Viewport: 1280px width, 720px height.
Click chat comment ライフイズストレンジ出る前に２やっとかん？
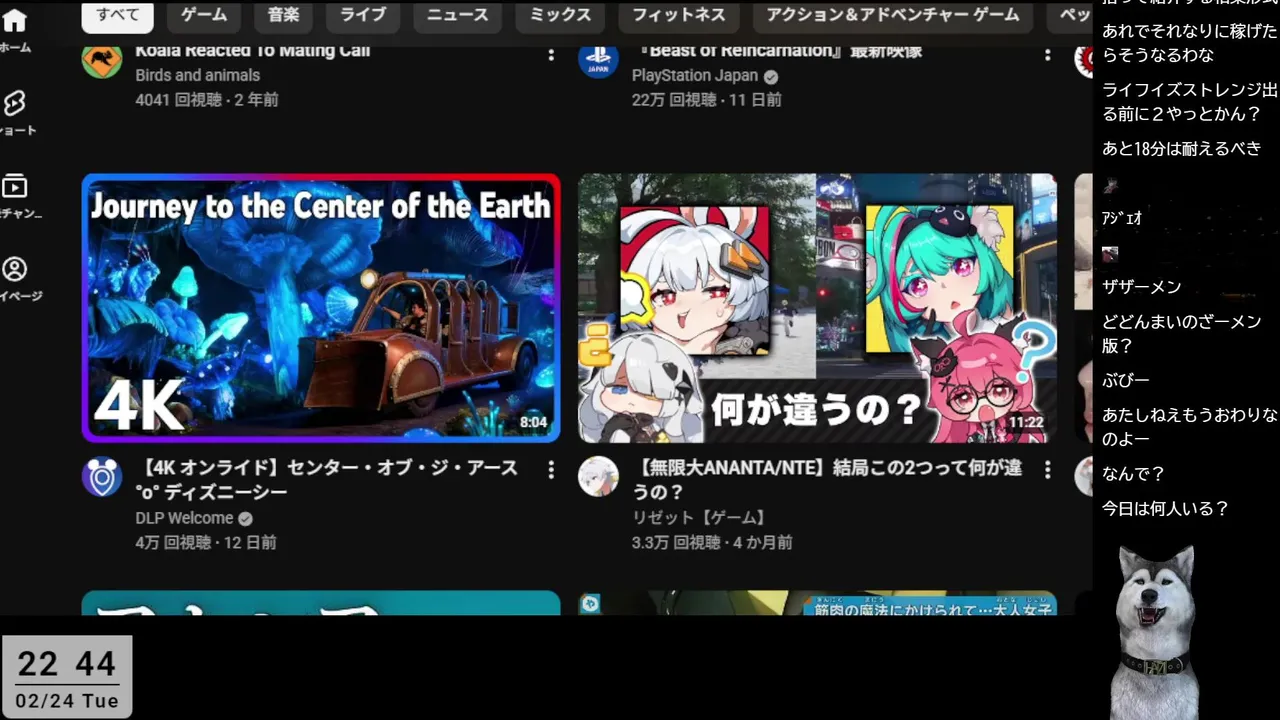[x=1189, y=102]
